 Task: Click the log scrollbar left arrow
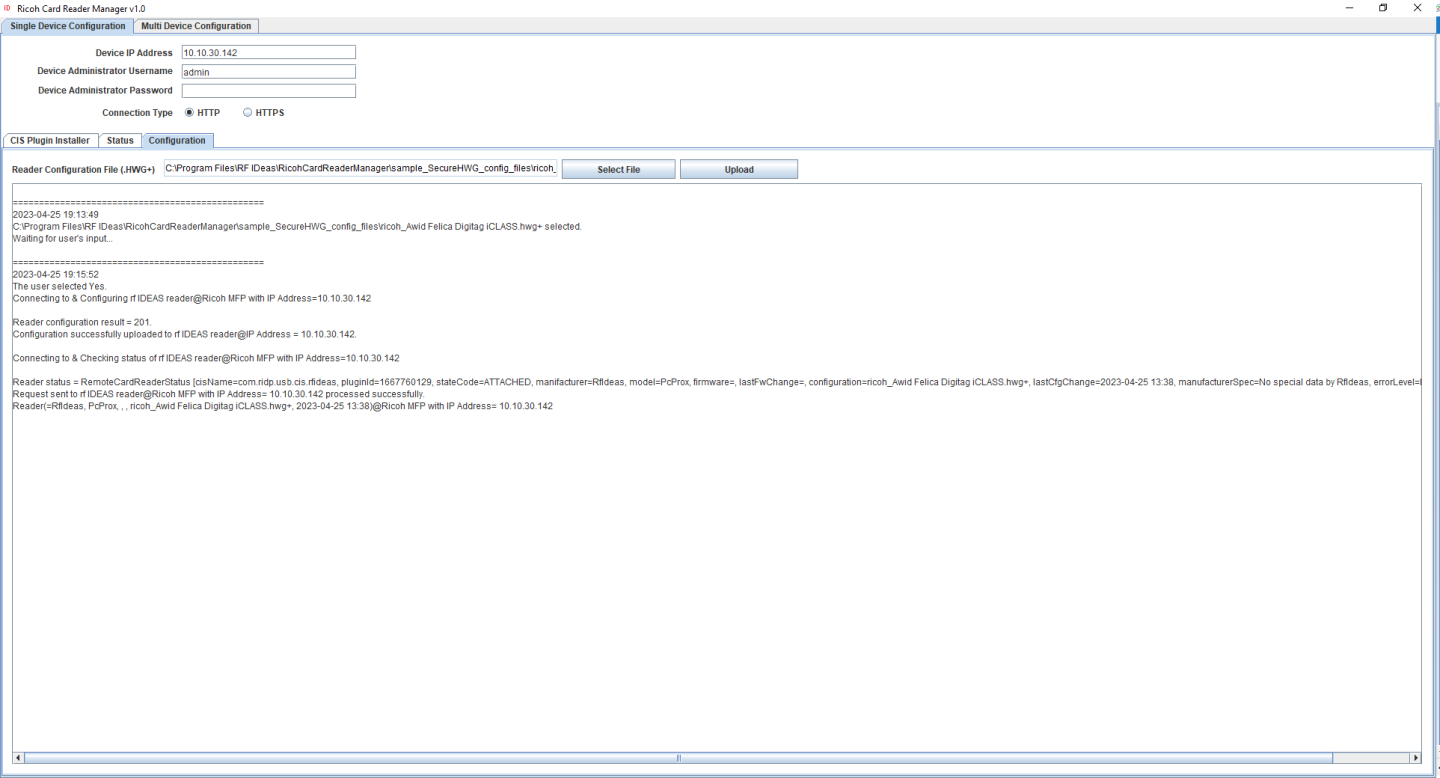tap(18, 758)
